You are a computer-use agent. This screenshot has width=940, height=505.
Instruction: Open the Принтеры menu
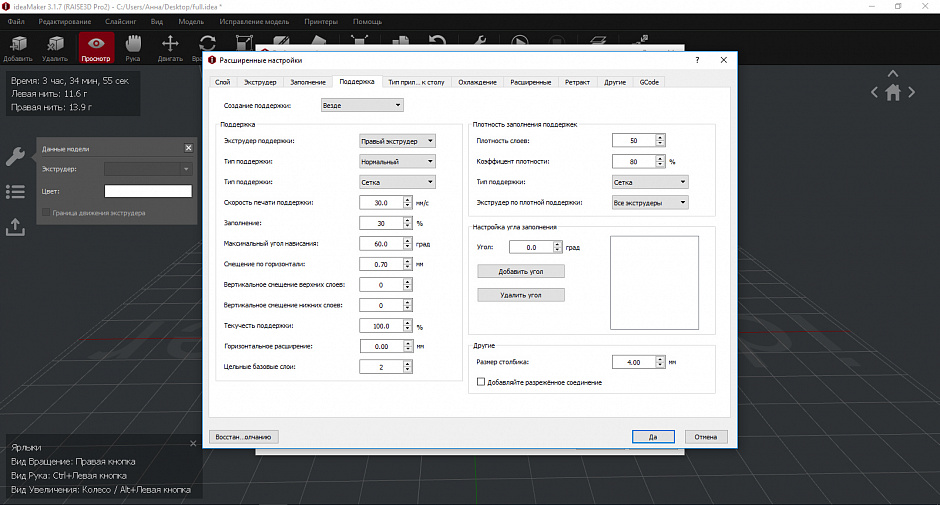321,22
